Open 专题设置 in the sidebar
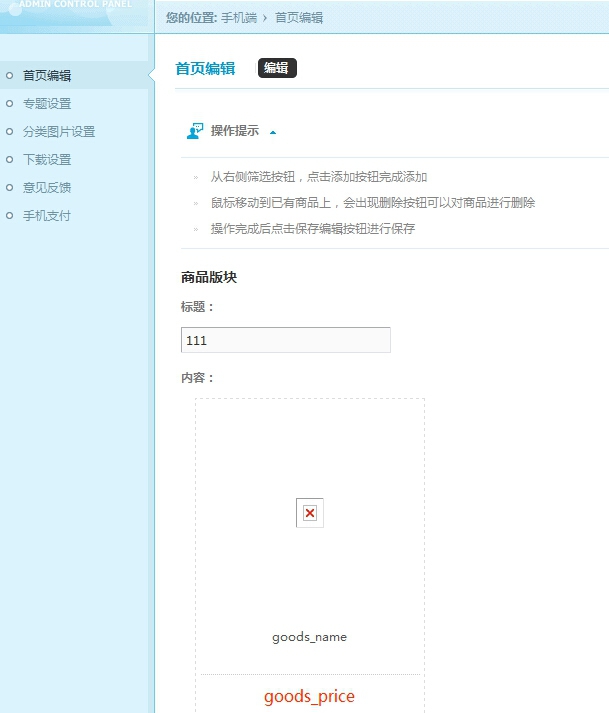This screenshot has width=609, height=713. (47, 104)
